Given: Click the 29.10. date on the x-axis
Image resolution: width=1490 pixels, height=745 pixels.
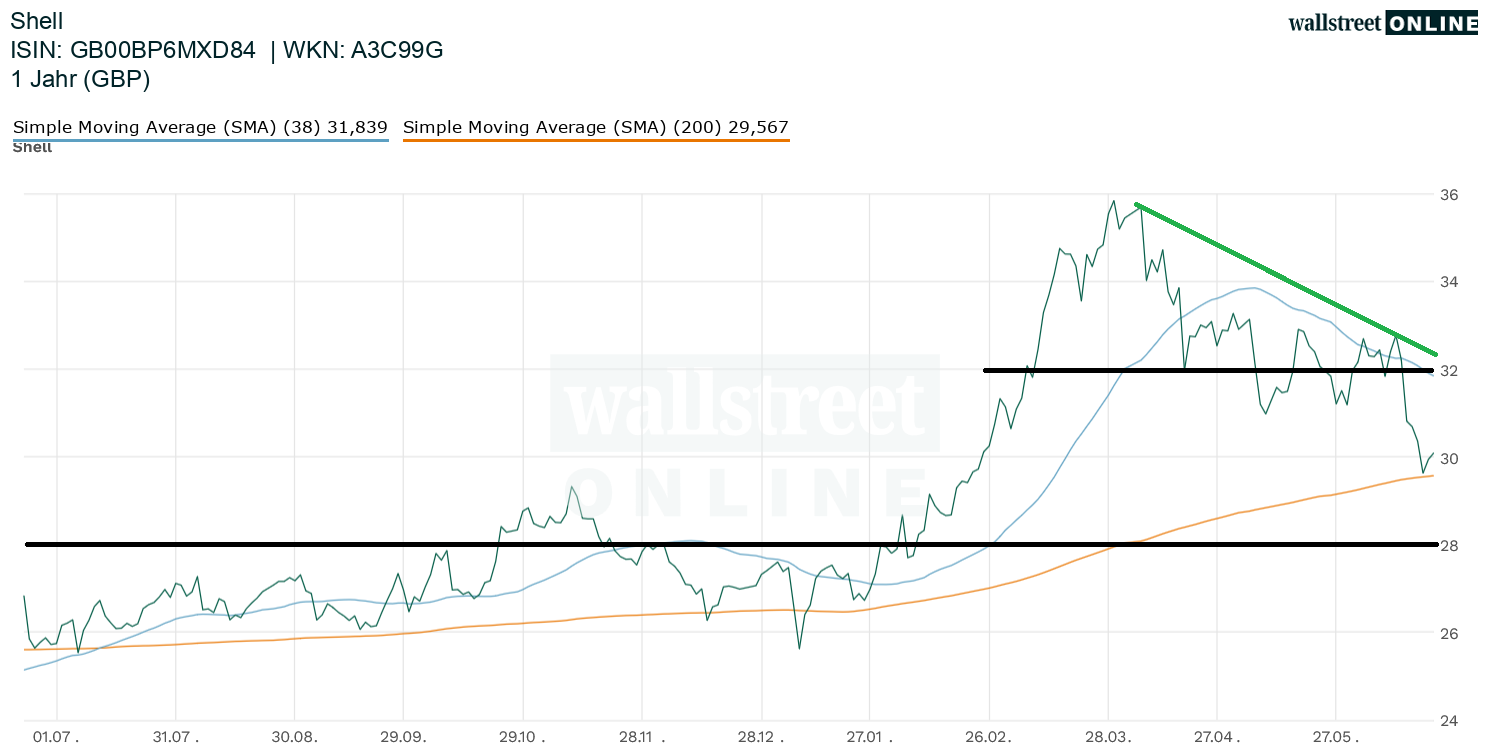Looking at the screenshot, I should [523, 737].
